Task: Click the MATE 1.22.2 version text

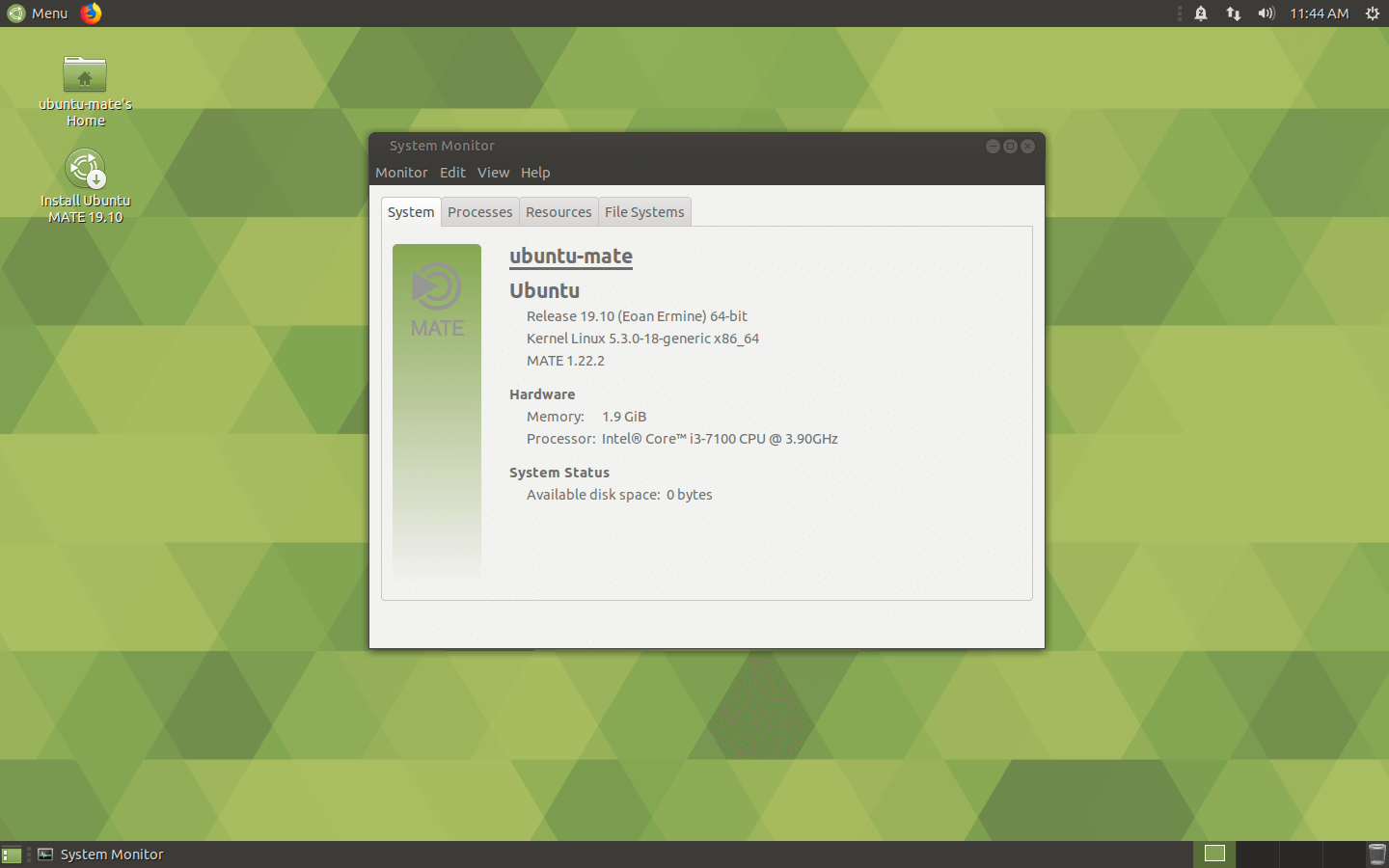Action: (565, 361)
